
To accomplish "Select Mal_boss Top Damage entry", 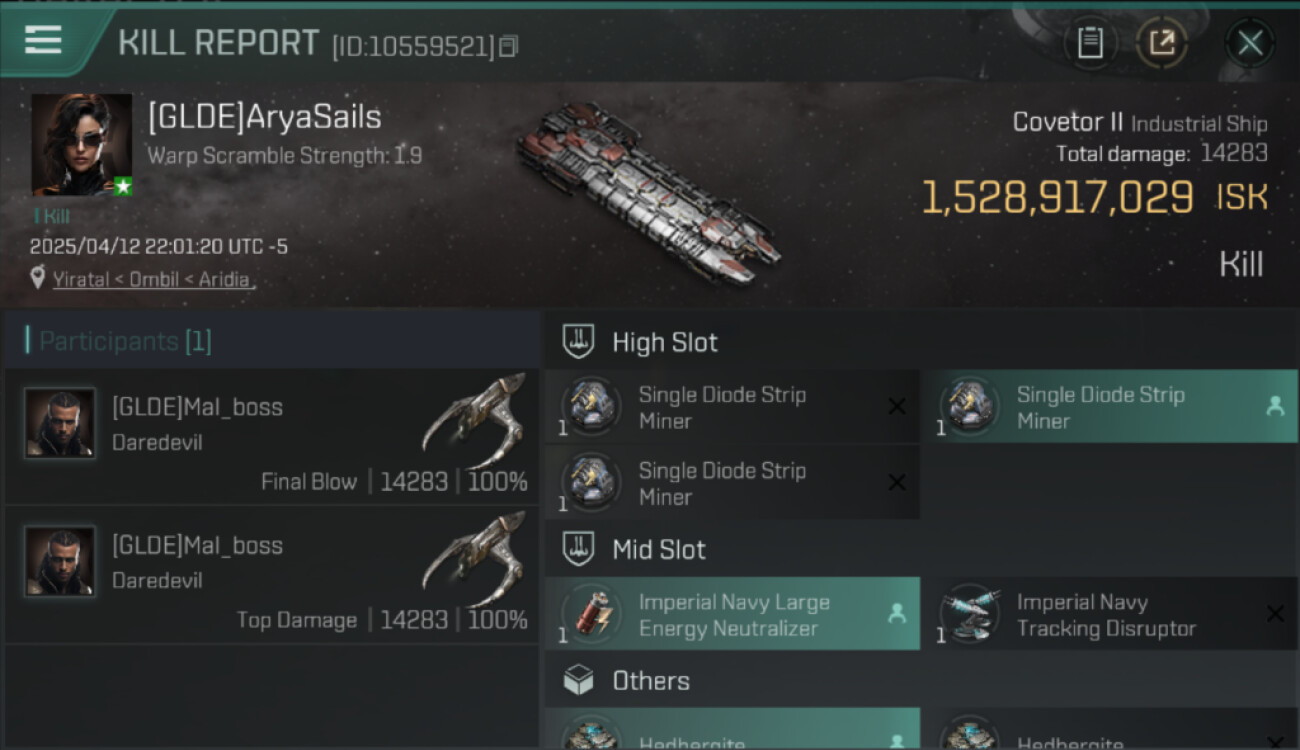I will coord(270,575).
